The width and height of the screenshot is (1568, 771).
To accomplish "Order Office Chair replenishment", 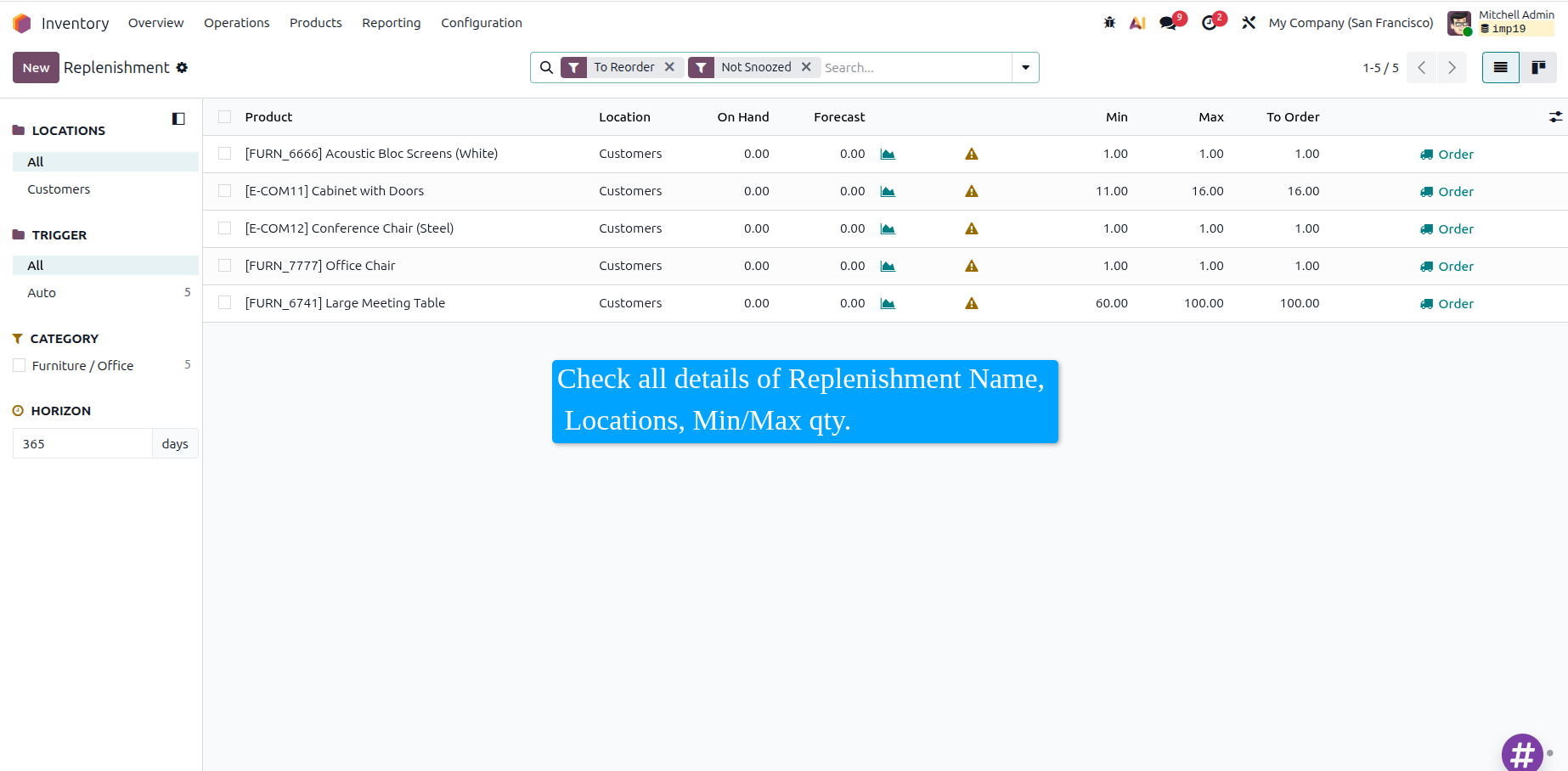I will pyautogui.click(x=1447, y=266).
